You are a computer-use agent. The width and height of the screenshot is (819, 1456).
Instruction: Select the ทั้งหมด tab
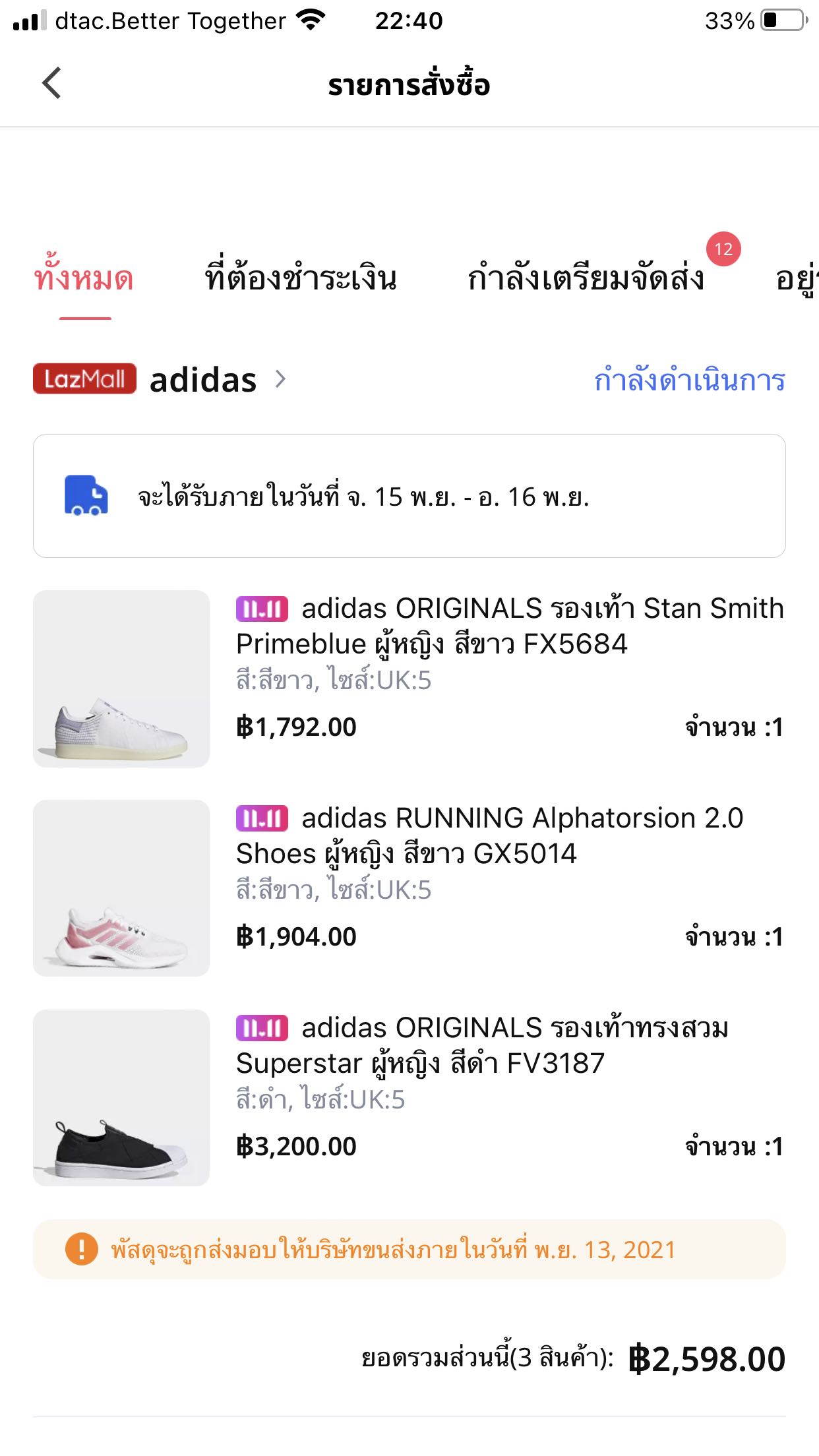[84, 279]
